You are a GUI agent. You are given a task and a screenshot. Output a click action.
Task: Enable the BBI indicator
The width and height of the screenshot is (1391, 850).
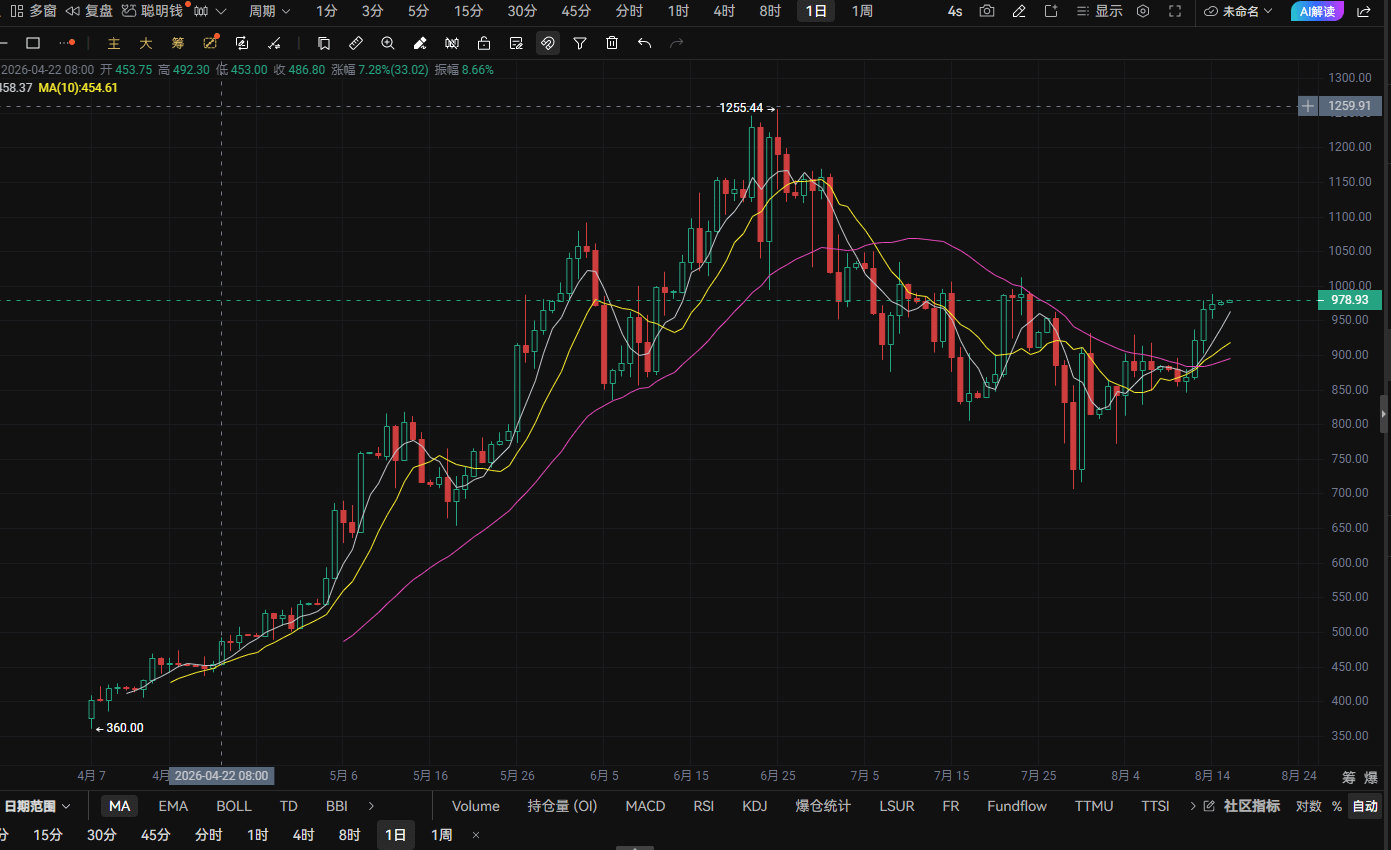[336, 806]
